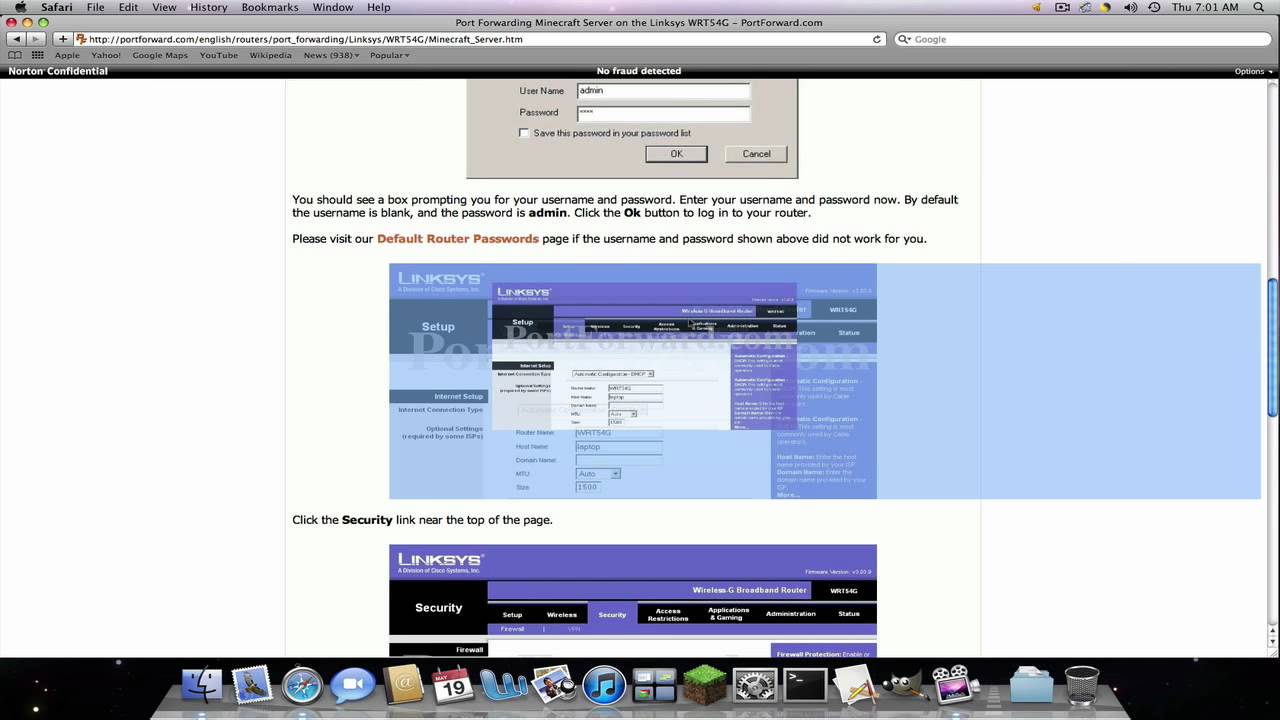The height and width of the screenshot is (720, 1280).
Task: Check 'Save this password in your password list'
Action: pos(524,133)
